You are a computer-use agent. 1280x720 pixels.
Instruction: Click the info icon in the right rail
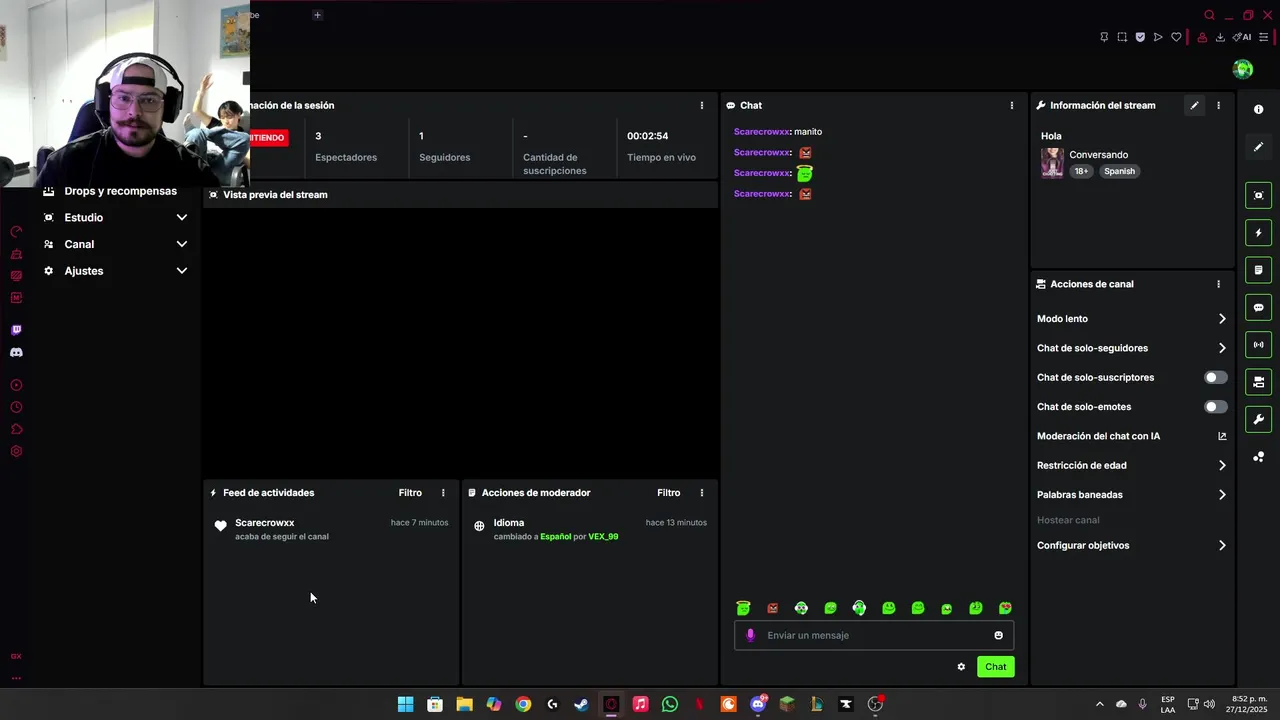point(1259,109)
